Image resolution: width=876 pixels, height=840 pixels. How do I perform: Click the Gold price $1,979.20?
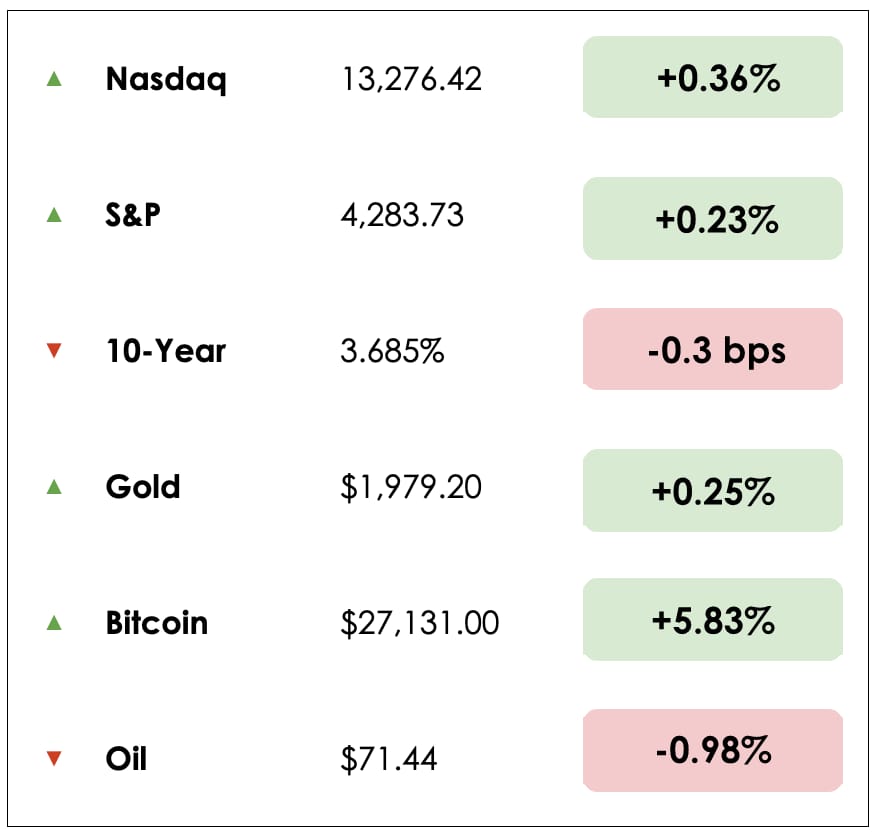411,487
